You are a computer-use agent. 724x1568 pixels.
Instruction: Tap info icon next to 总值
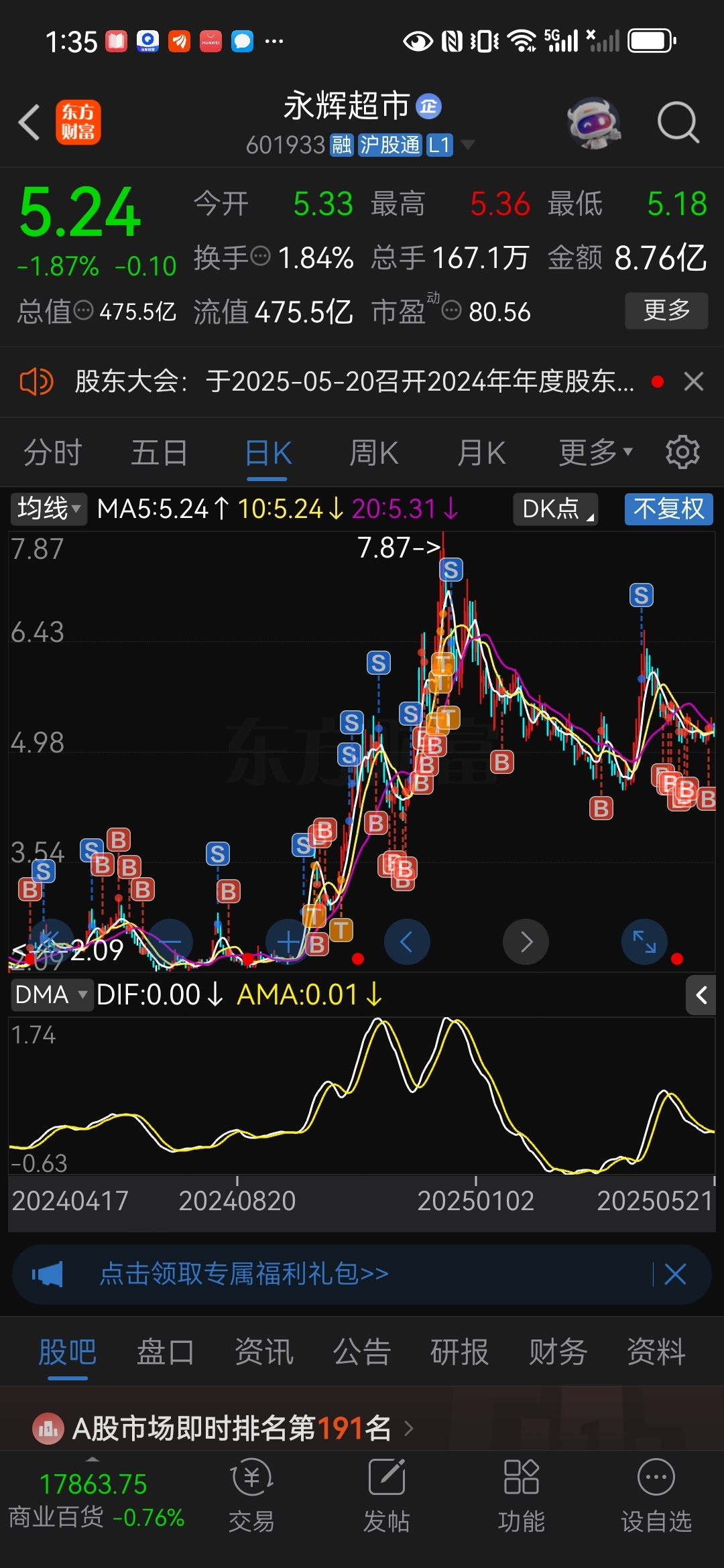pyautogui.click(x=83, y=311)
